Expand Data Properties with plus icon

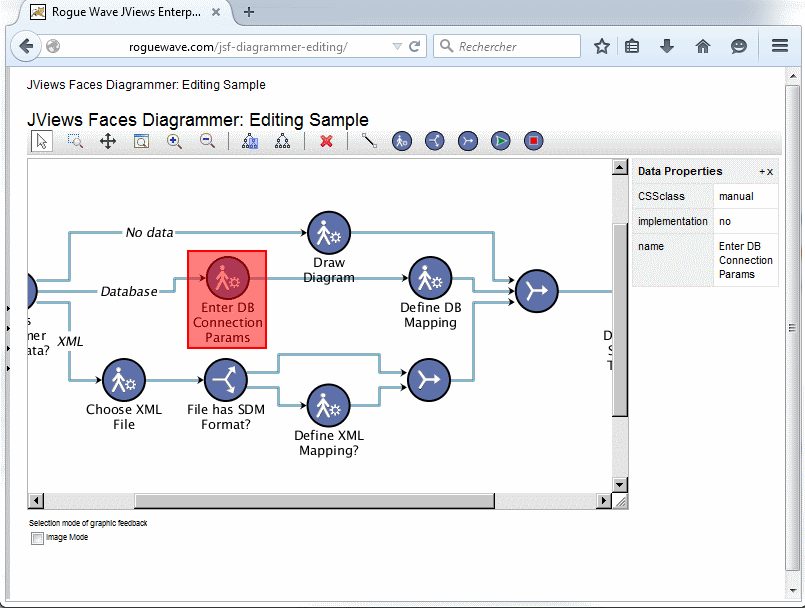761,172
